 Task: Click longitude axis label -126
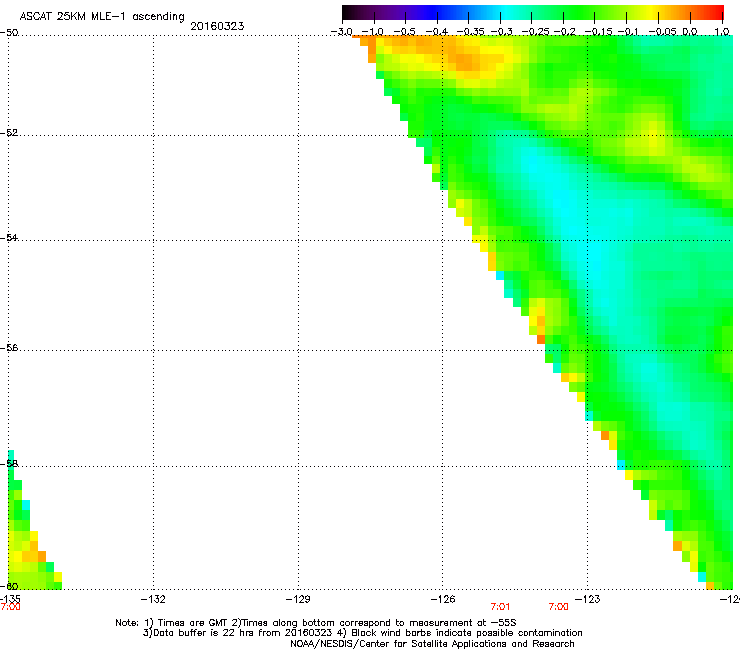click(x=443, y=599)
